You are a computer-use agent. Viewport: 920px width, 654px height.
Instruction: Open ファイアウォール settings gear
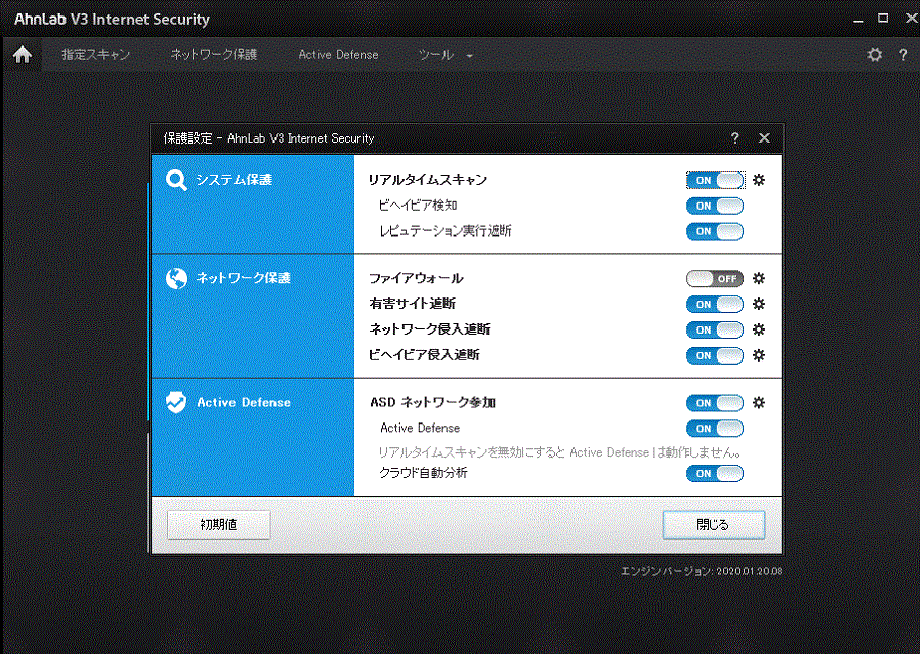(759, 278)
